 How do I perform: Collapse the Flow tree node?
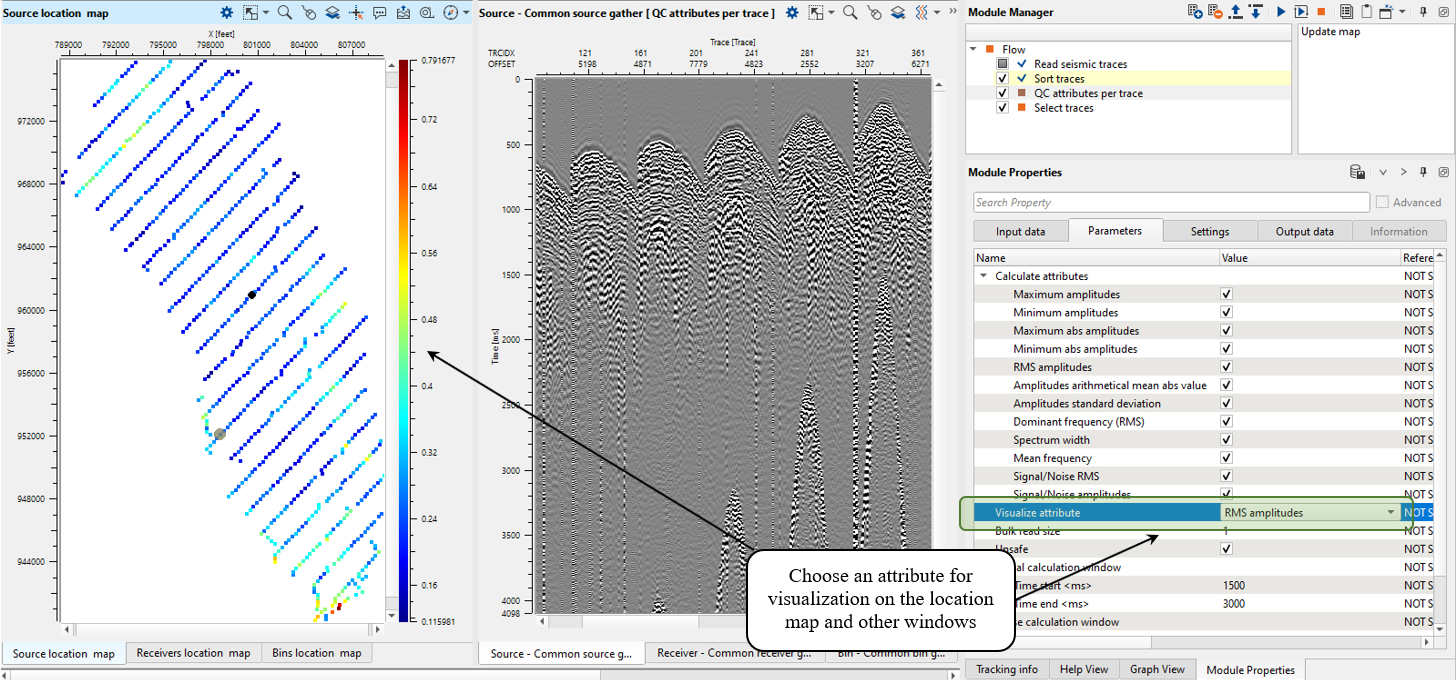pos(974,49)
